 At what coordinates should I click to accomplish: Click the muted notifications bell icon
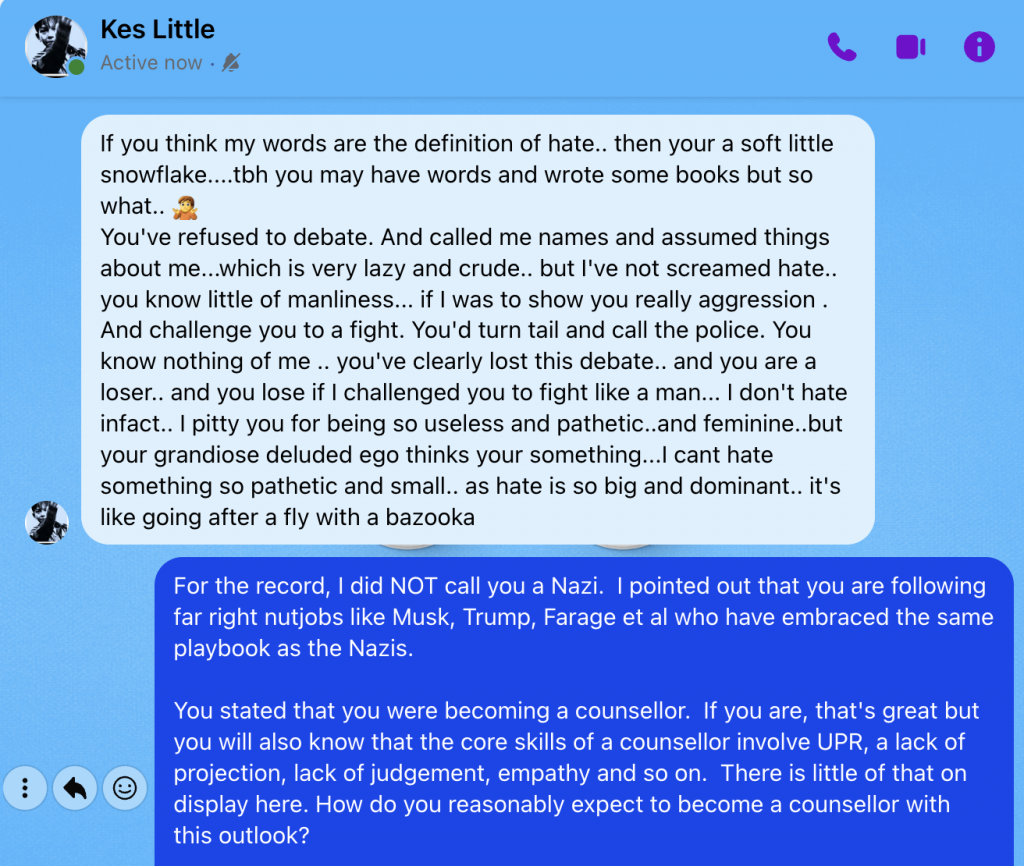[231, 63]
